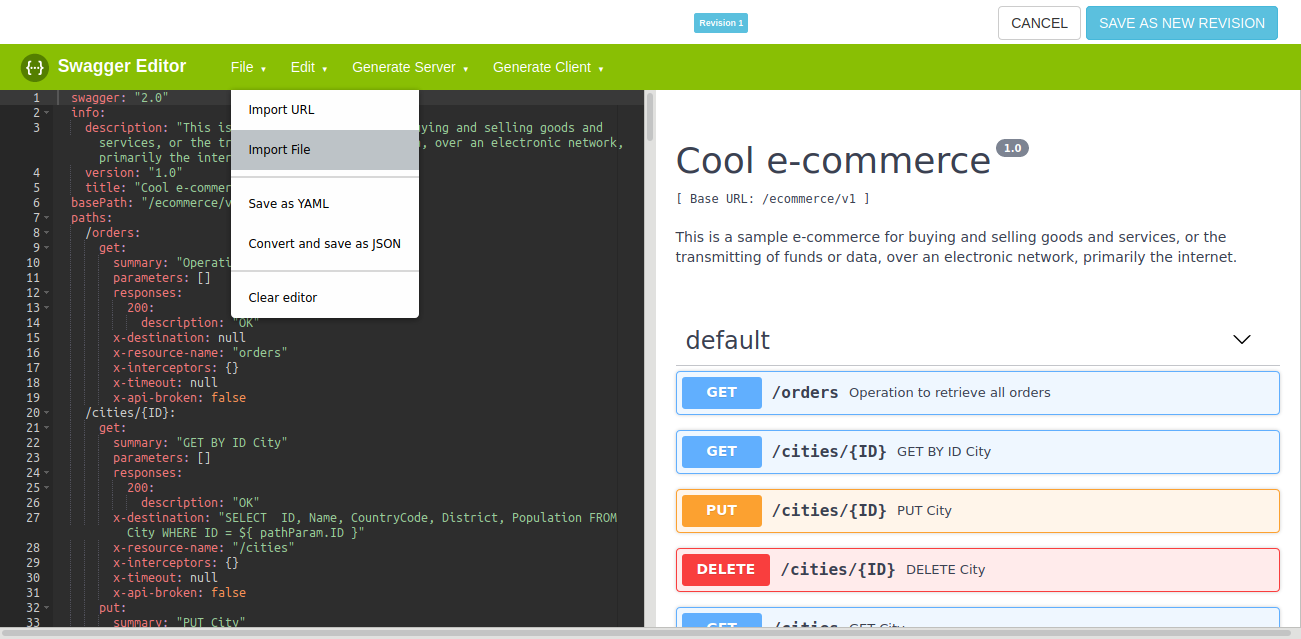1301x639 pixels.
Task: Click the PUT method badge on /cities/{ID}
Action: 721,510
